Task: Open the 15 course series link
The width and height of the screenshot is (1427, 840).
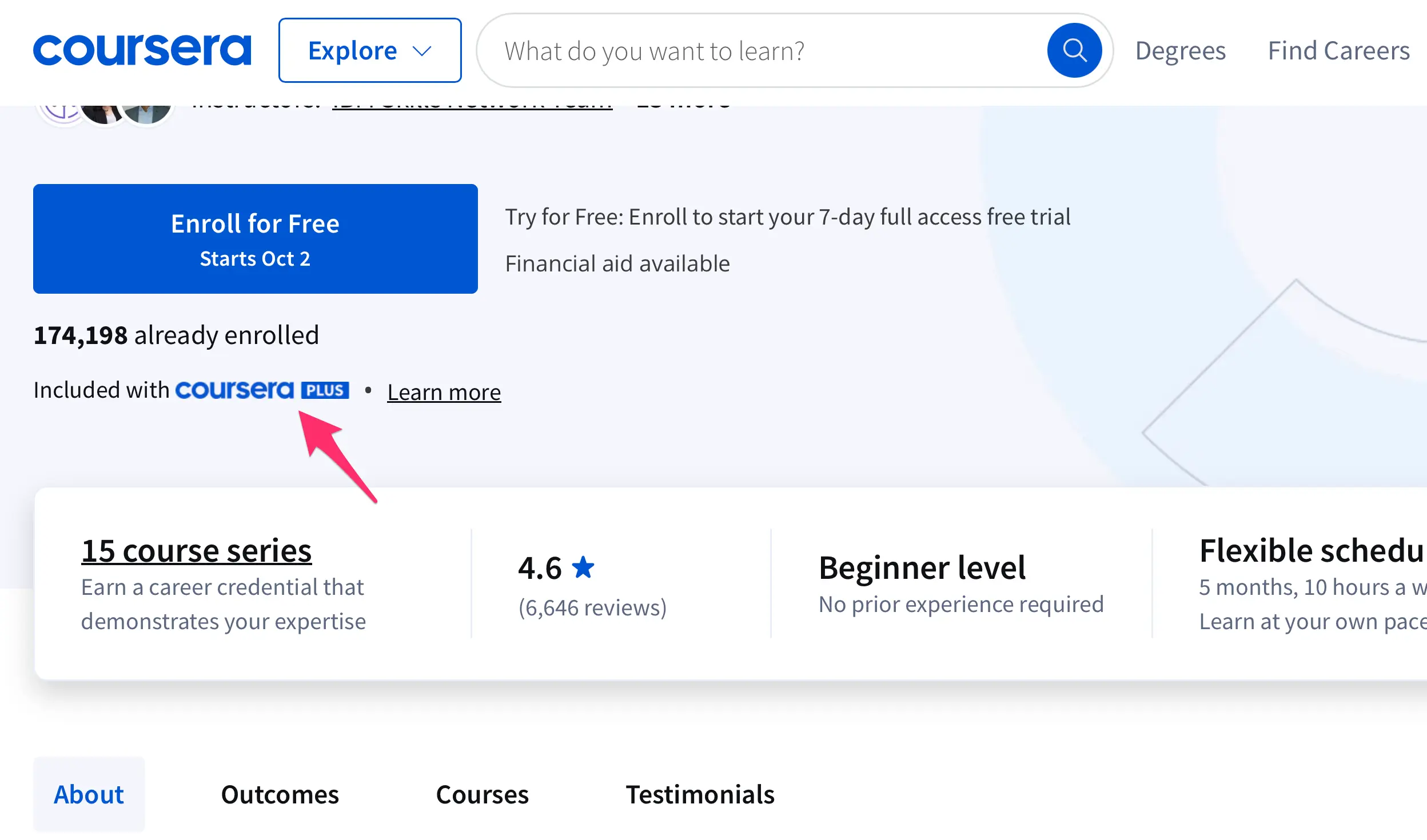Action: pos(196,550)
